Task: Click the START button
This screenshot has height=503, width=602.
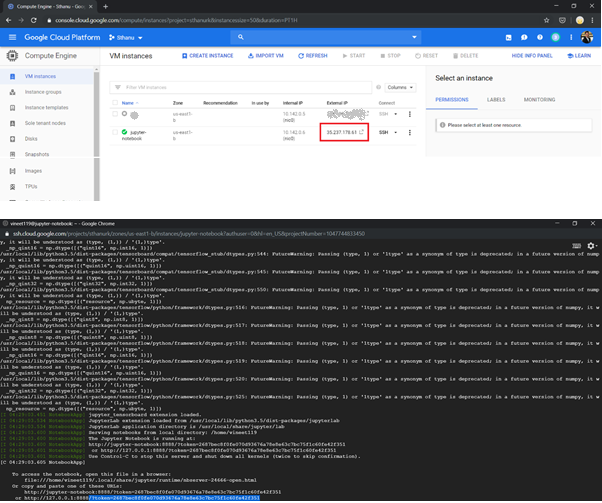Action: tap(354, 56)
